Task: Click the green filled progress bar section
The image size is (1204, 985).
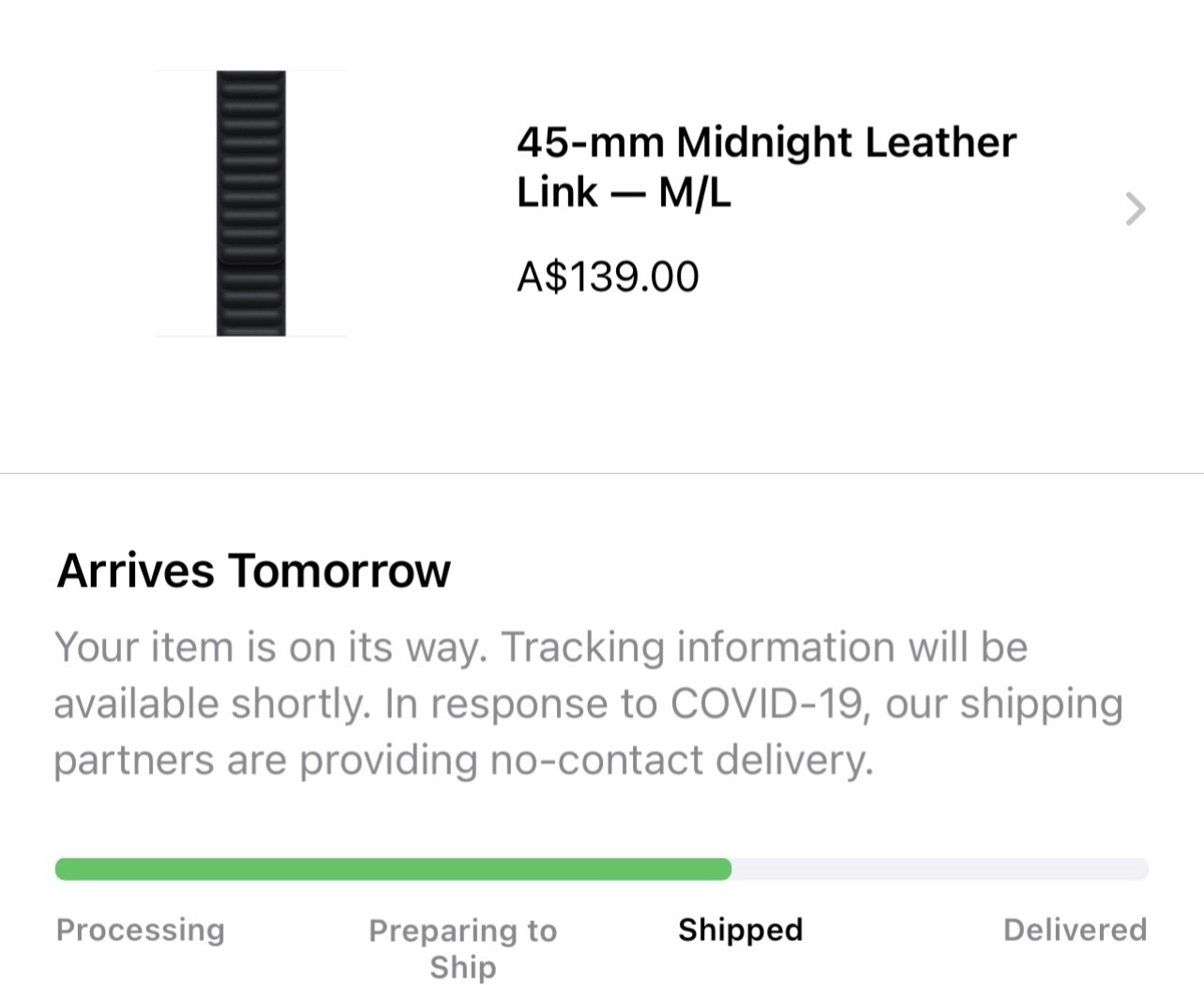Action: 393,869
